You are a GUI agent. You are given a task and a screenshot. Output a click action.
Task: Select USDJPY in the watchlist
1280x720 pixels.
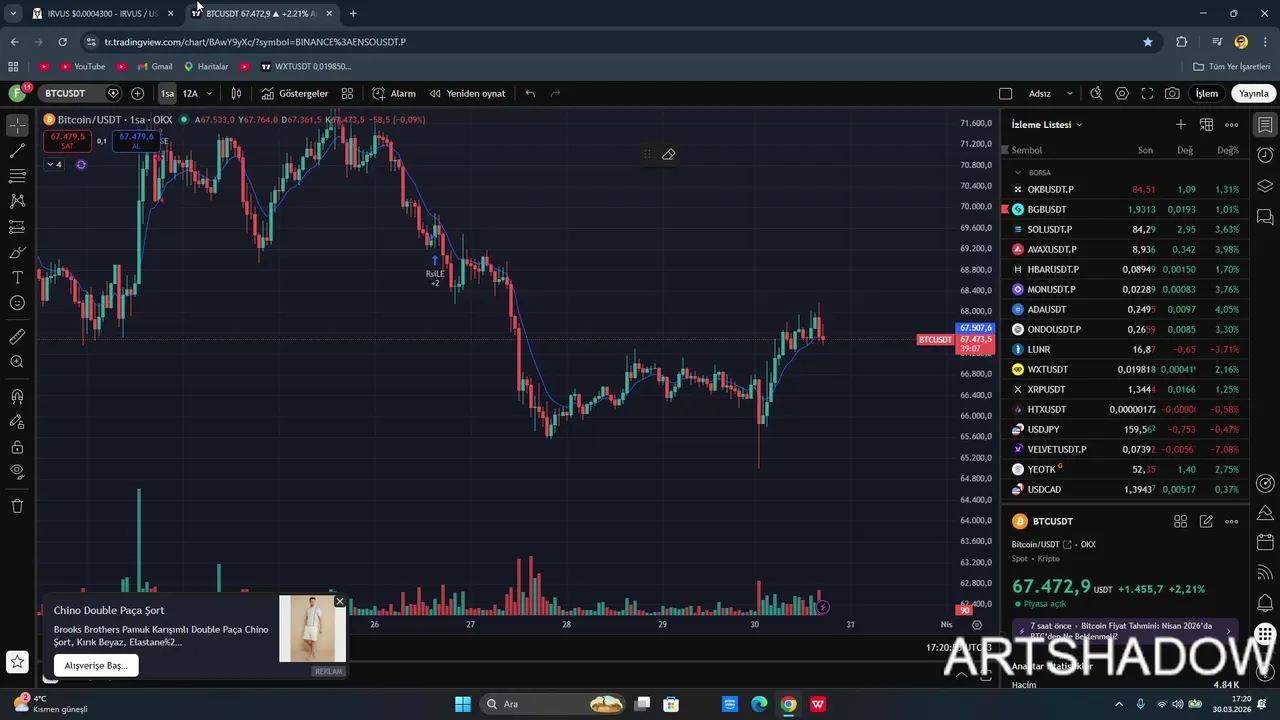(1125, 429)
